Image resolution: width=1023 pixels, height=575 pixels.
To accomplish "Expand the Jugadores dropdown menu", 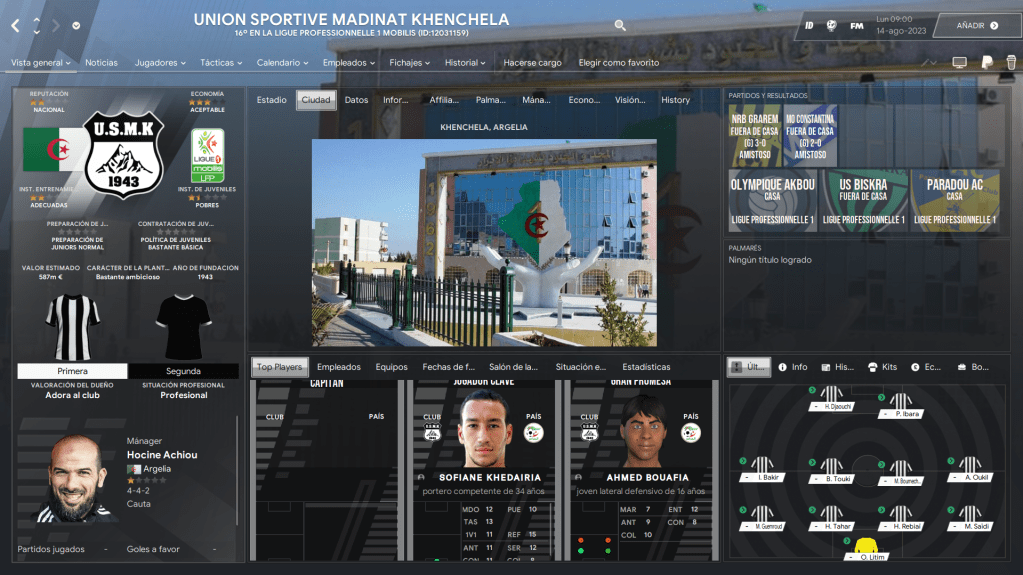I will (160, 63).
